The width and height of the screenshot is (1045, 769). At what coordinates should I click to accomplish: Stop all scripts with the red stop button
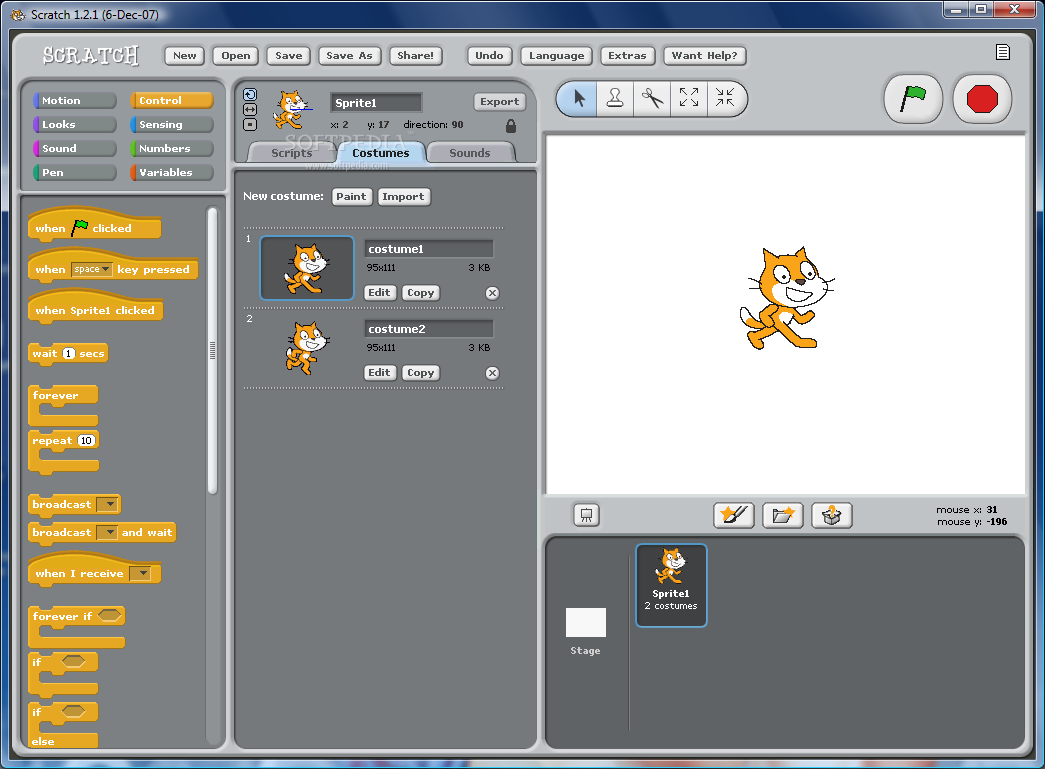(x=982, y=99)
